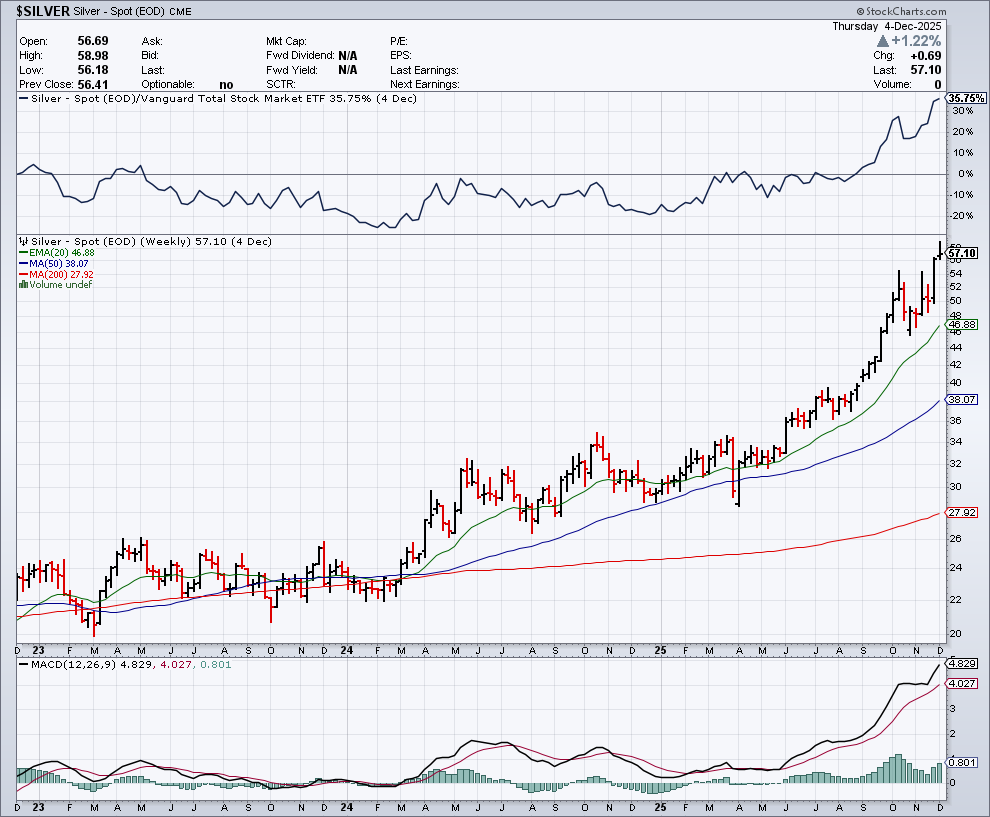Viewport: 990px width, 817px height.
Task: Click the blue MA(50) legend line marker
Action: 22,264
